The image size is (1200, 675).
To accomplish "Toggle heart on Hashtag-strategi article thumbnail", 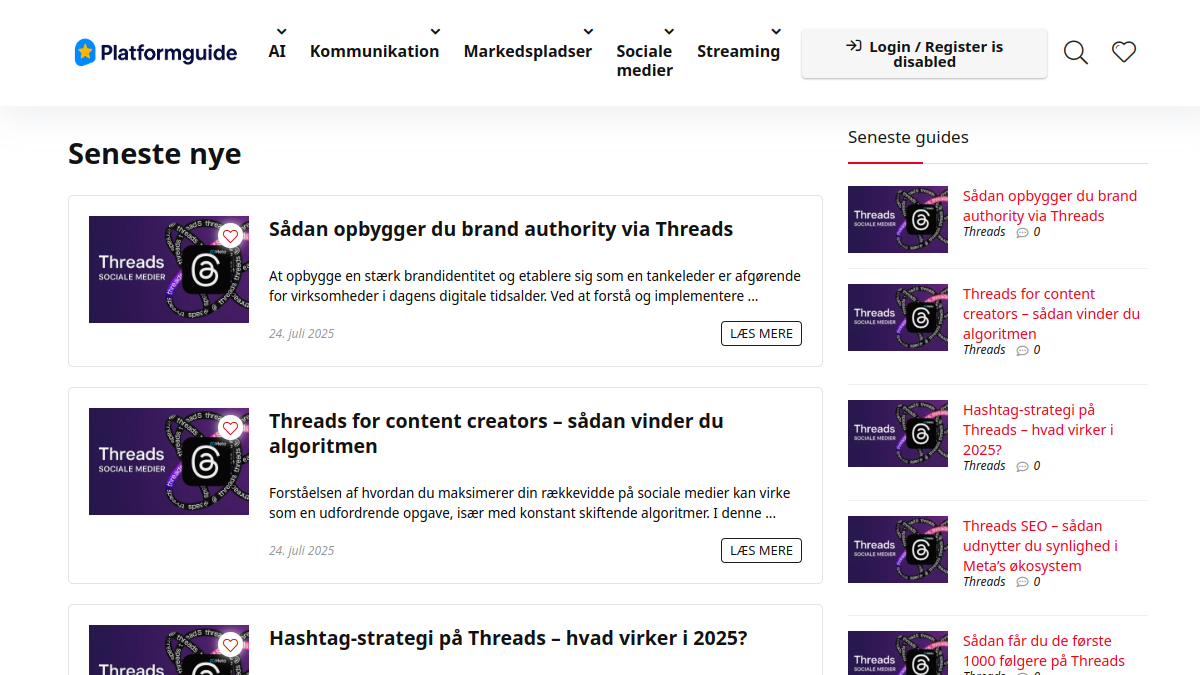I will pos(231,645).
